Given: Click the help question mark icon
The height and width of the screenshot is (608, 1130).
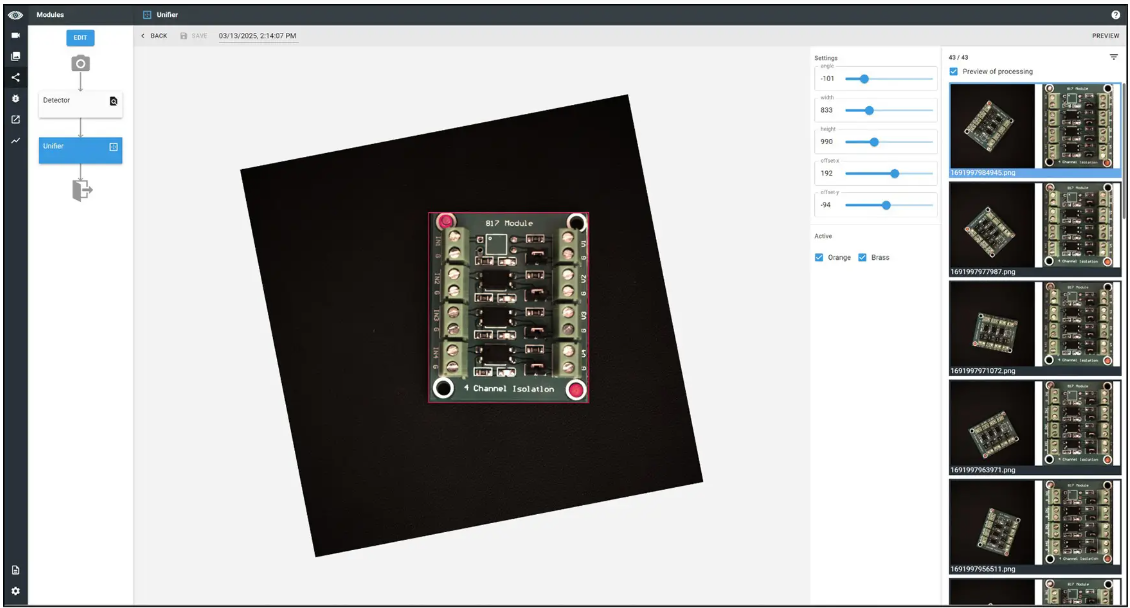Looking at the screenshot, I should (1115, 15).
